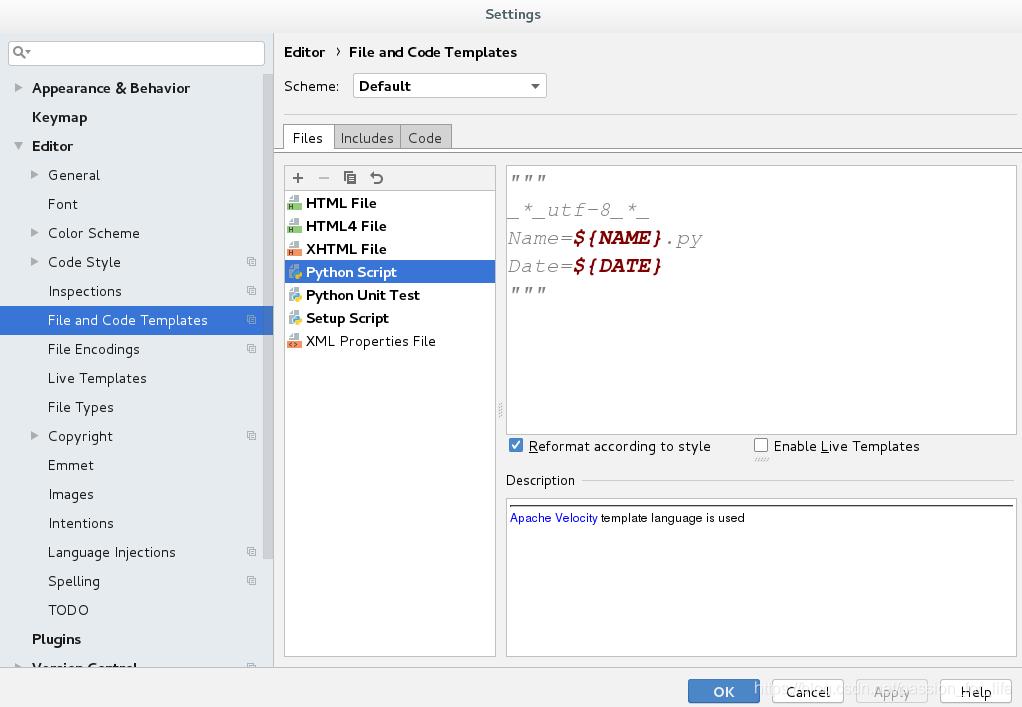The image size is (1022, 707).
Task: Select HTML4 File template
Action: (x=390, y=226)
